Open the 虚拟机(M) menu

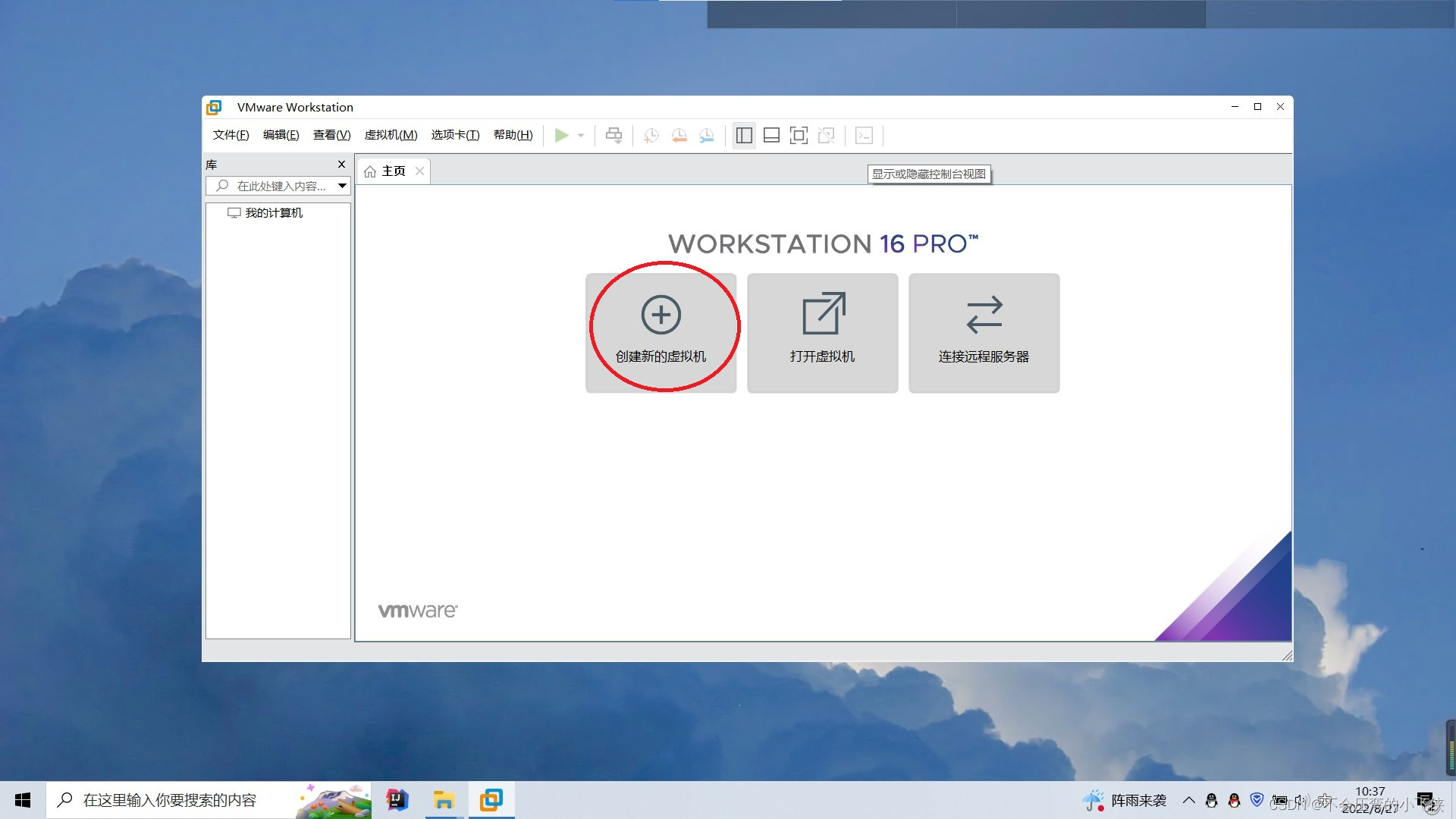[x=391, y=135]
